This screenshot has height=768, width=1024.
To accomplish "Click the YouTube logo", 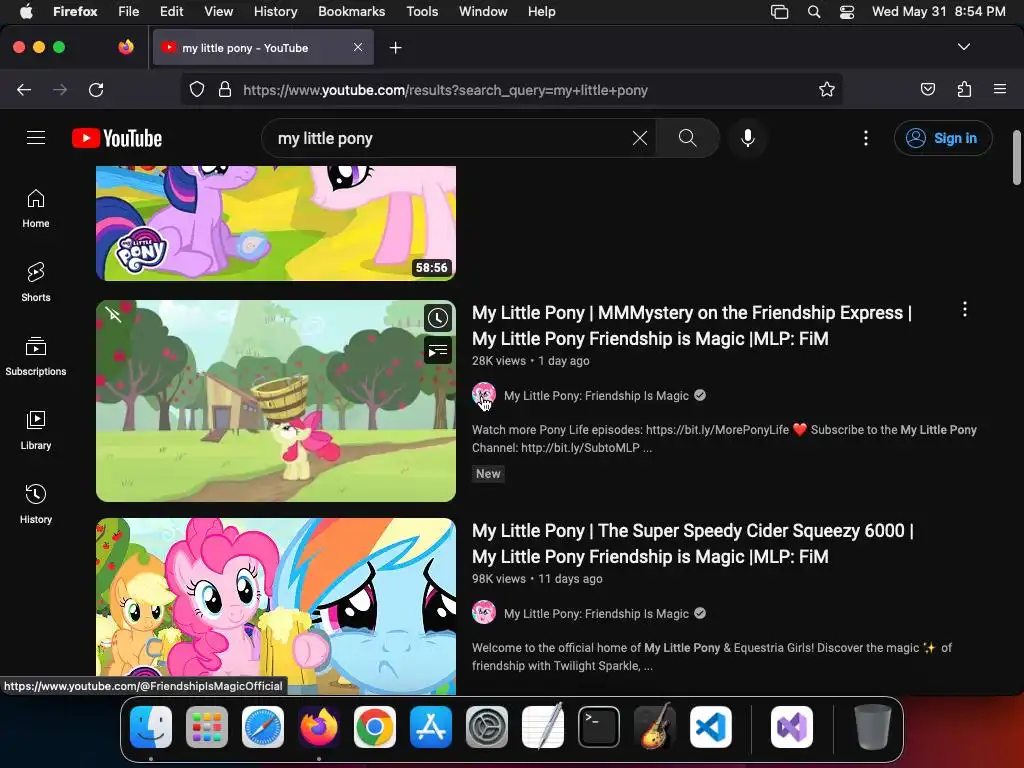I will tap(117, 138).
